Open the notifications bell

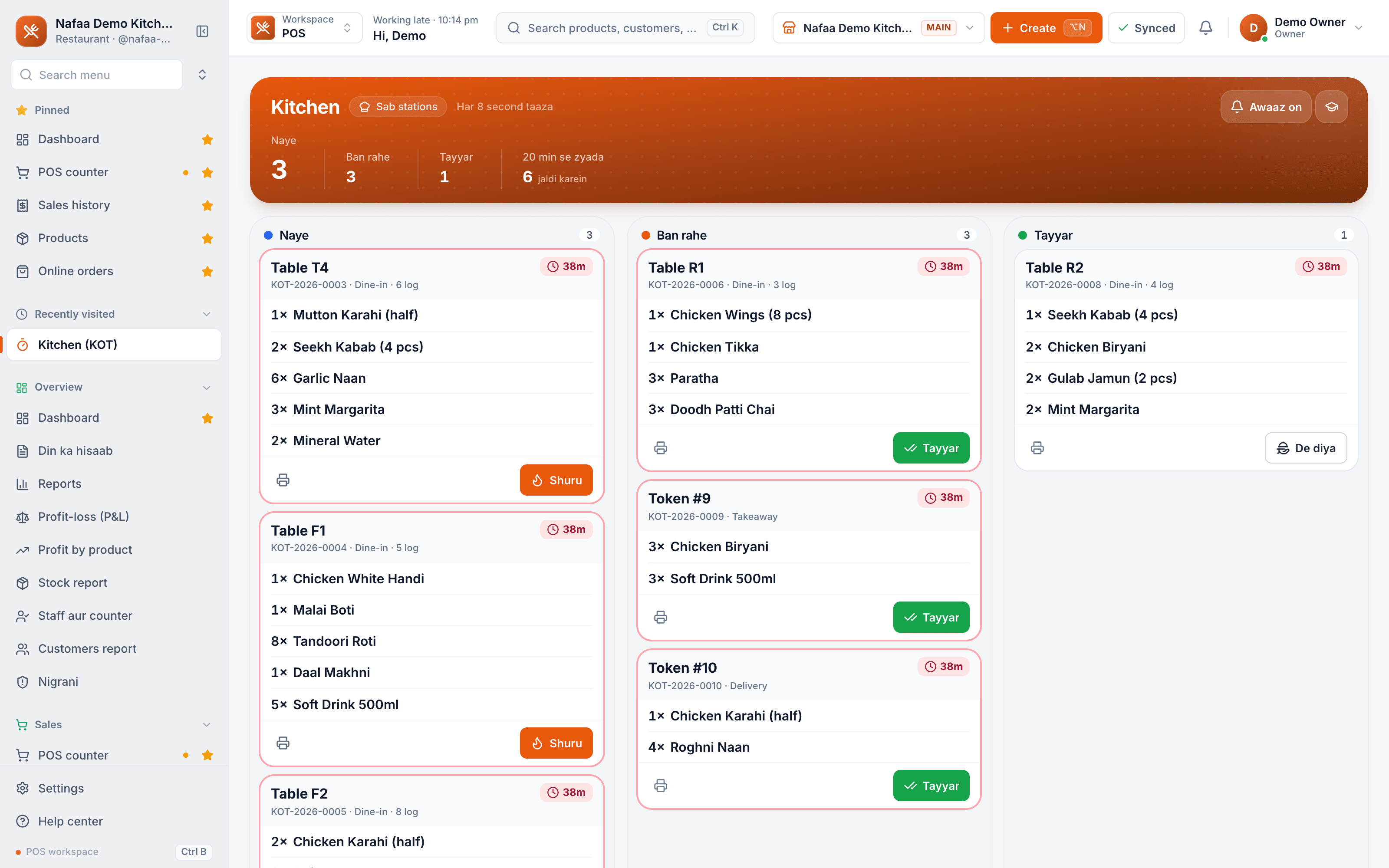pos(1206,27)
